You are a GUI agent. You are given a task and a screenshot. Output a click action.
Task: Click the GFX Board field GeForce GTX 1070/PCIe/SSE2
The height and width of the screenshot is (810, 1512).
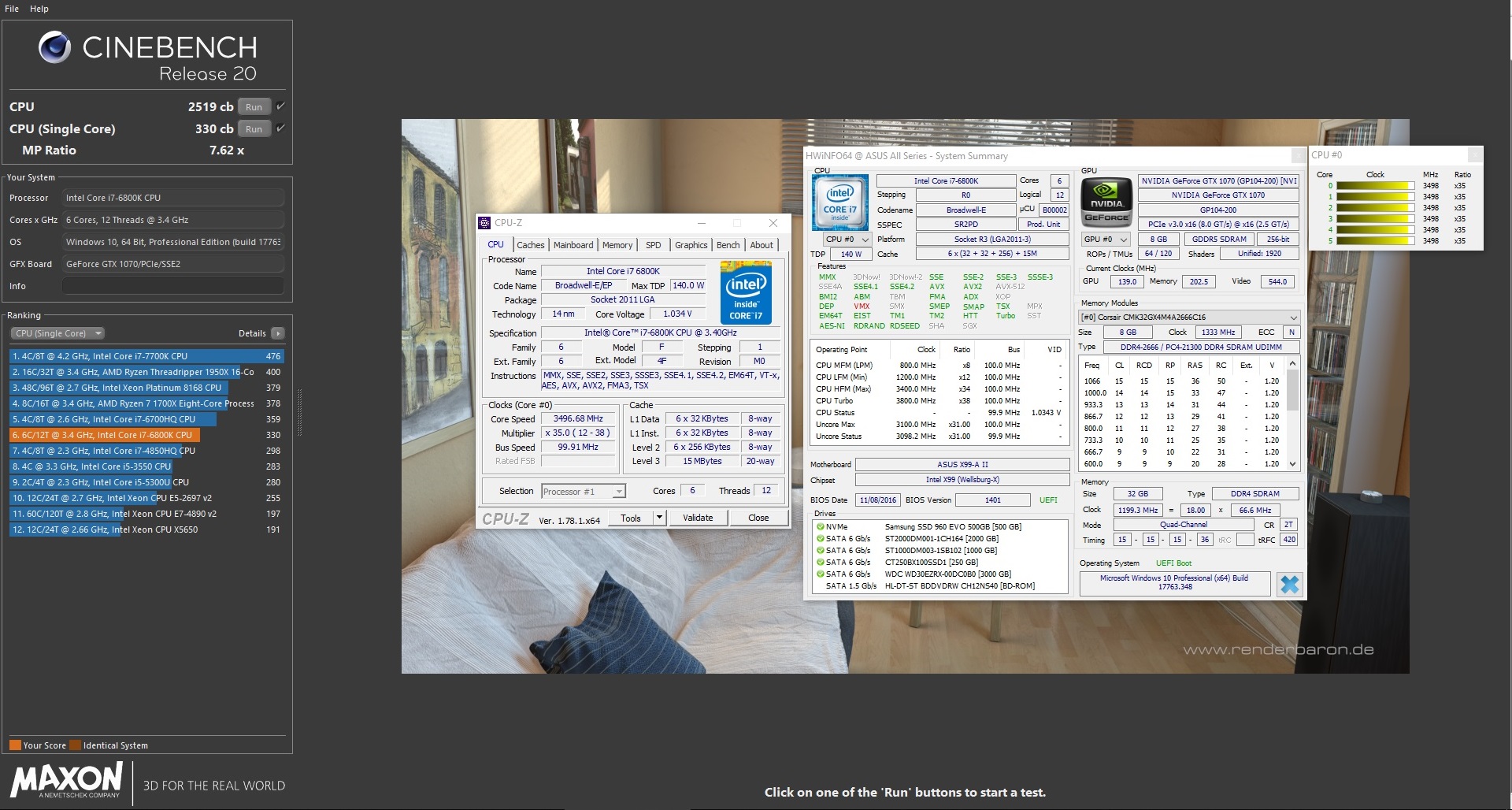(173, 264)
